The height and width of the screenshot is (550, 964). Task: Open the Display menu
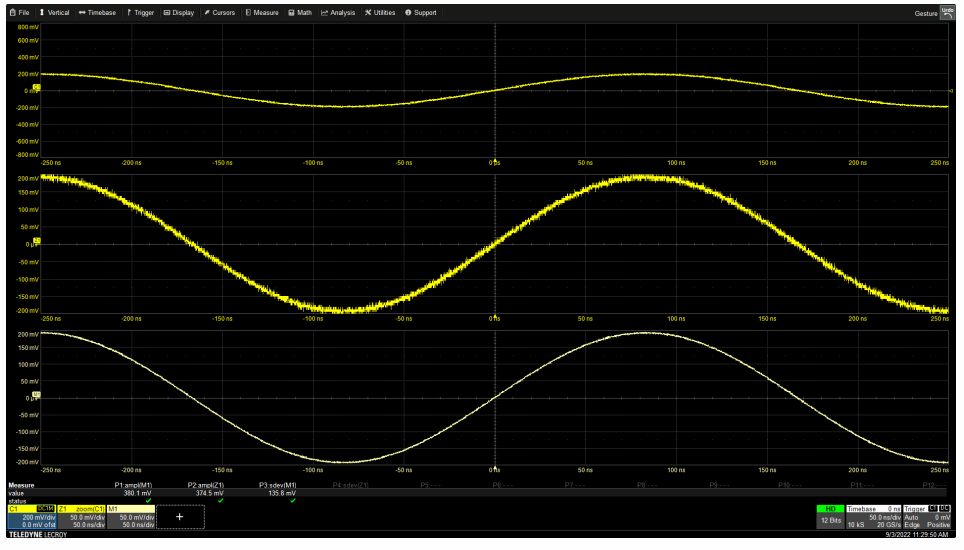coord(179,12)
